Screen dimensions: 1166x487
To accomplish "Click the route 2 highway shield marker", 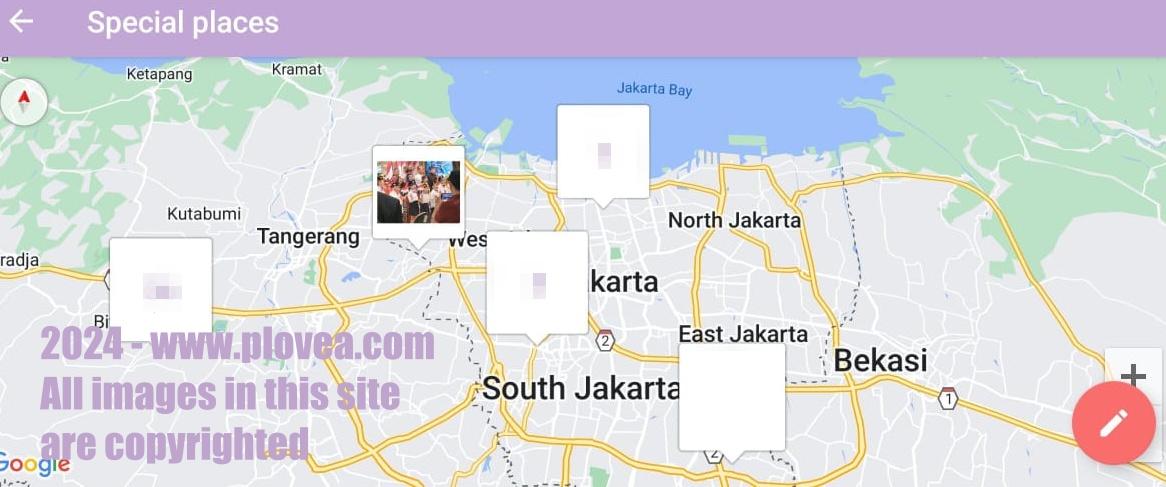I will click(605, 341).
